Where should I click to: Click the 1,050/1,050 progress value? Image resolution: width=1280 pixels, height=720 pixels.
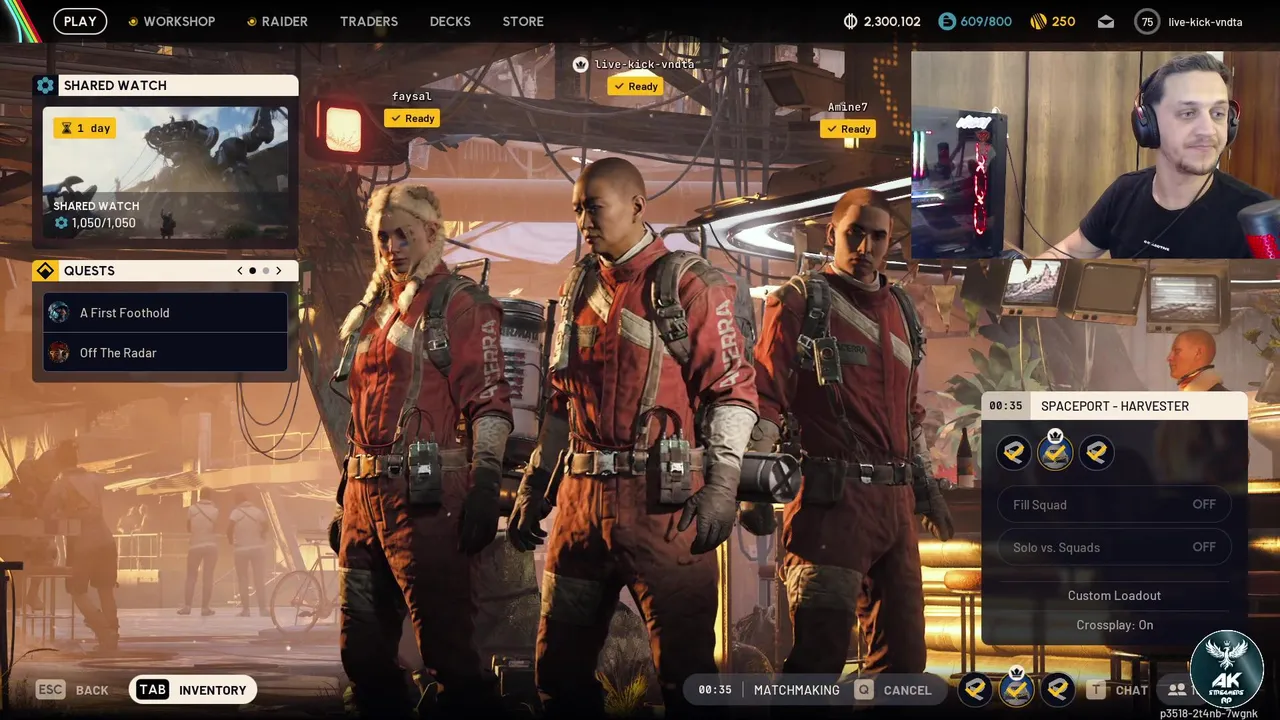103,223
